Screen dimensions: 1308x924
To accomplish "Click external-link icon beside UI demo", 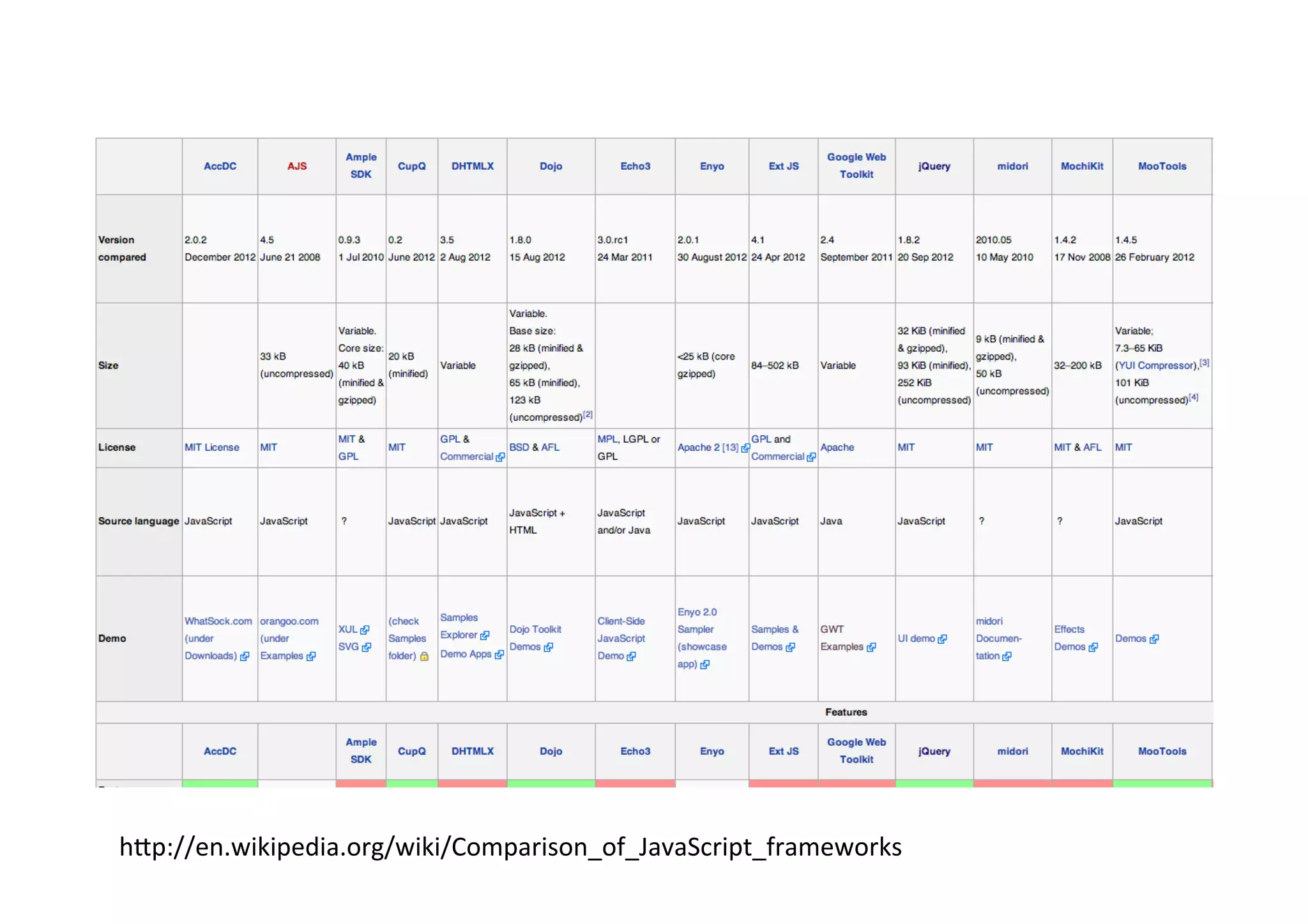I will (943, 639).
